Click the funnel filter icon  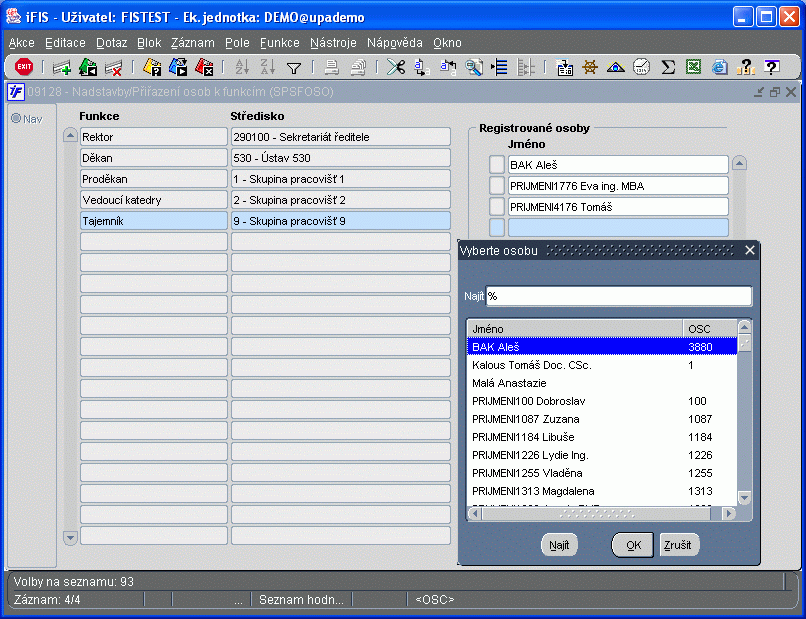pos(294,67)
